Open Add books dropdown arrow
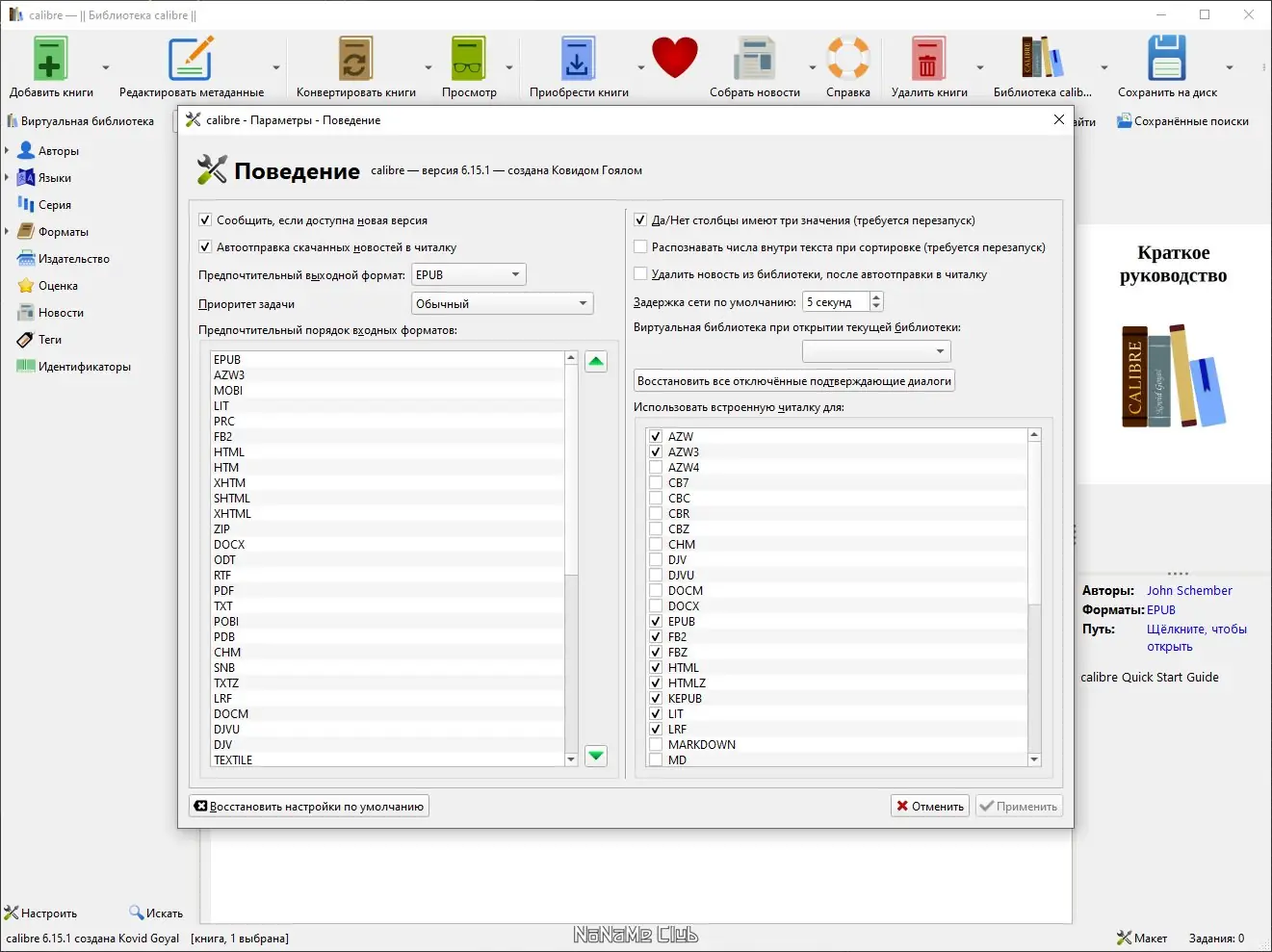 [x=106, y=67]
